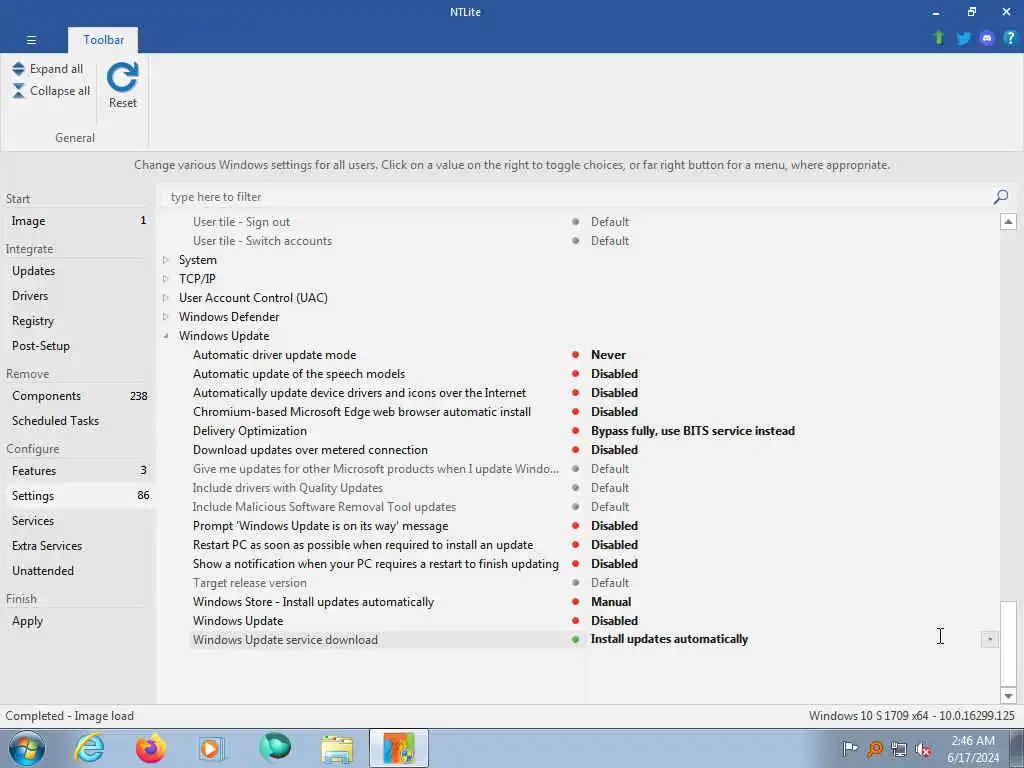The width and height of the screenshot is (1024, 768).
Task: Open the Post-Setup page
Action: point(78,345)
